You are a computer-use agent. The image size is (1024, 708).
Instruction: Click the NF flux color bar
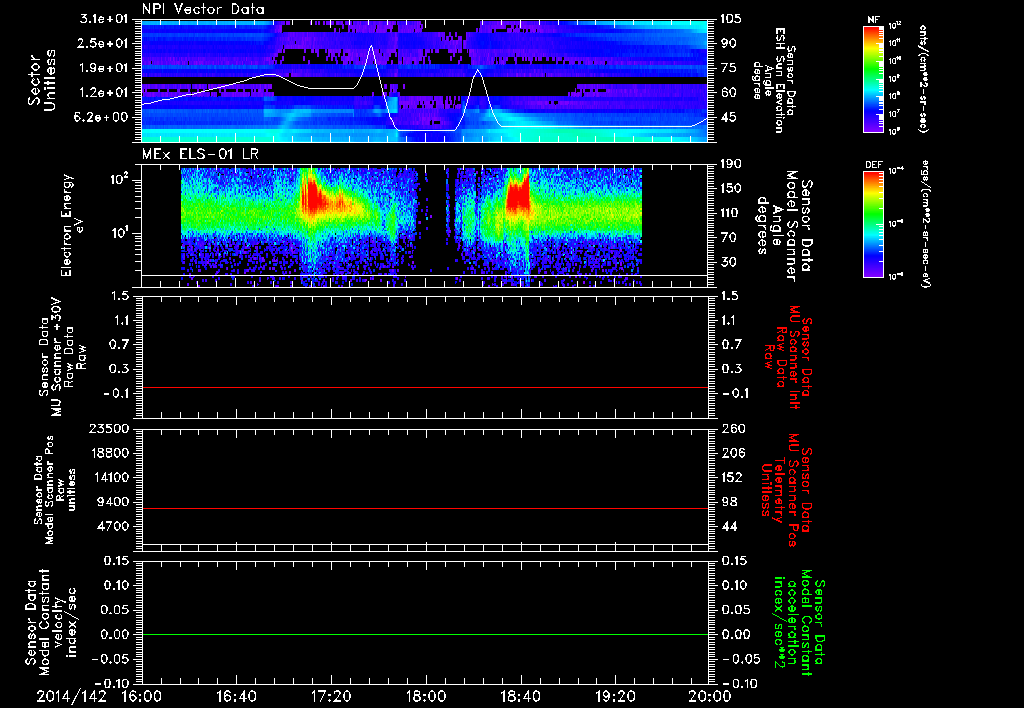(x=873, y=79)
